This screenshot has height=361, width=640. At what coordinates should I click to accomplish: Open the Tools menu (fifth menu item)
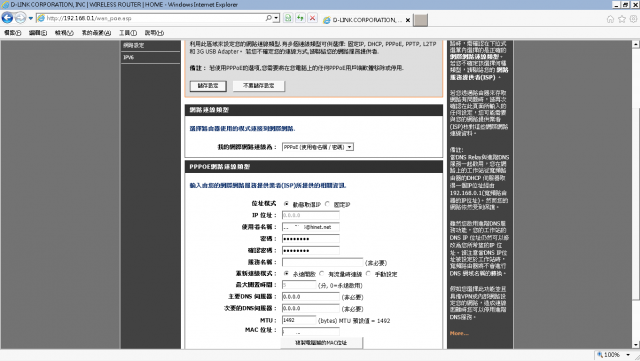point(128,33)
